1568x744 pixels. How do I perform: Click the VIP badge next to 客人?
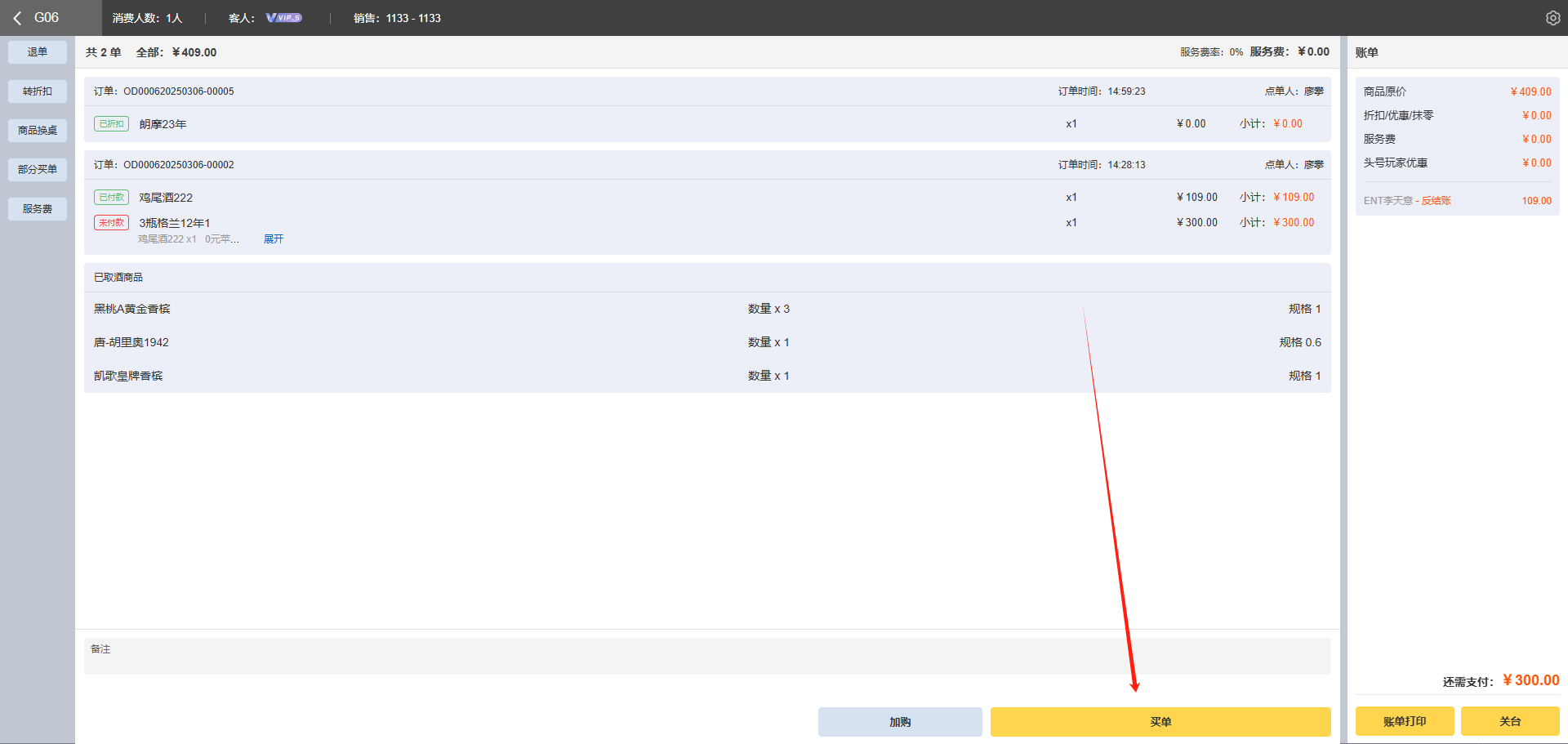(x=284, y=18)
